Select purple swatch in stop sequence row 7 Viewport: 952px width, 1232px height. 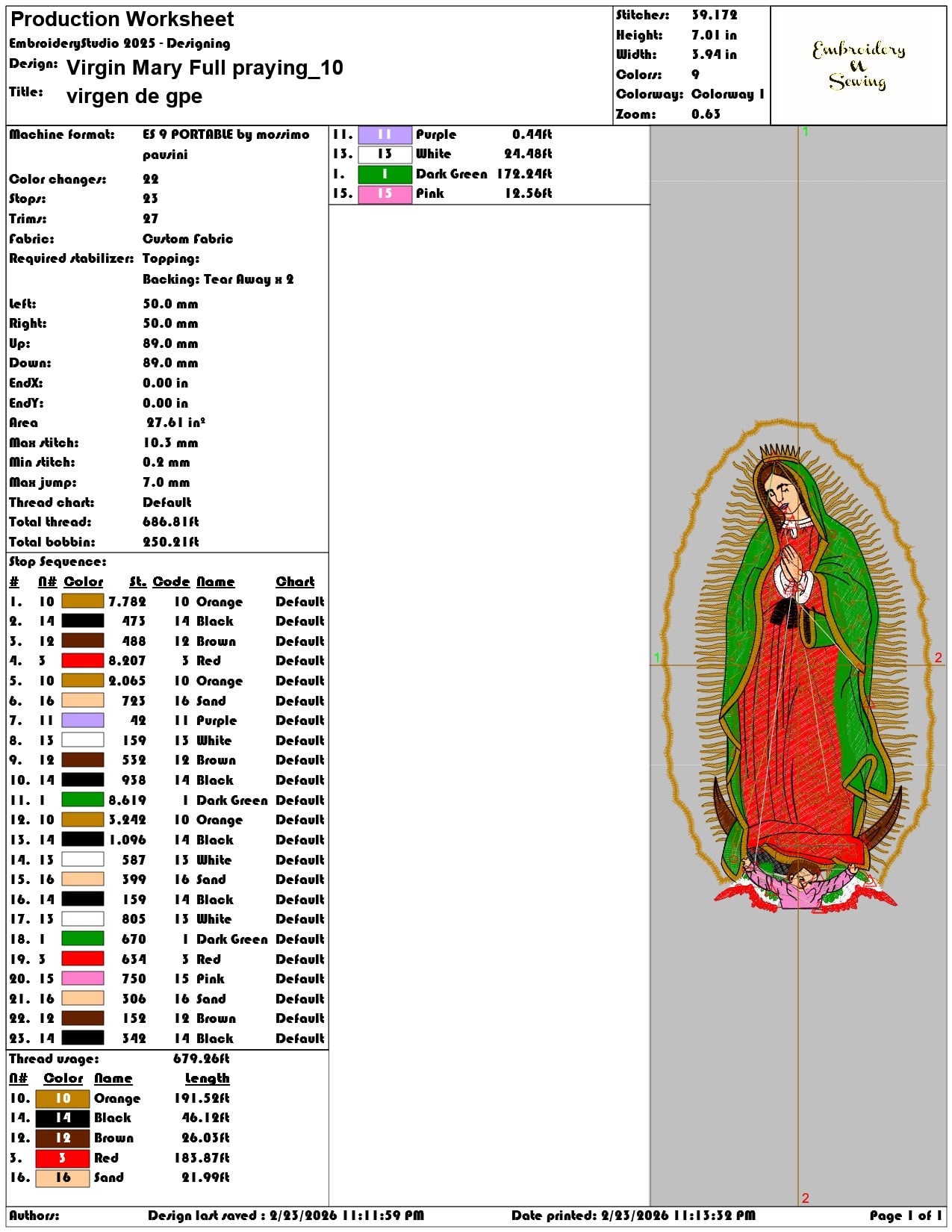[83, 721]
